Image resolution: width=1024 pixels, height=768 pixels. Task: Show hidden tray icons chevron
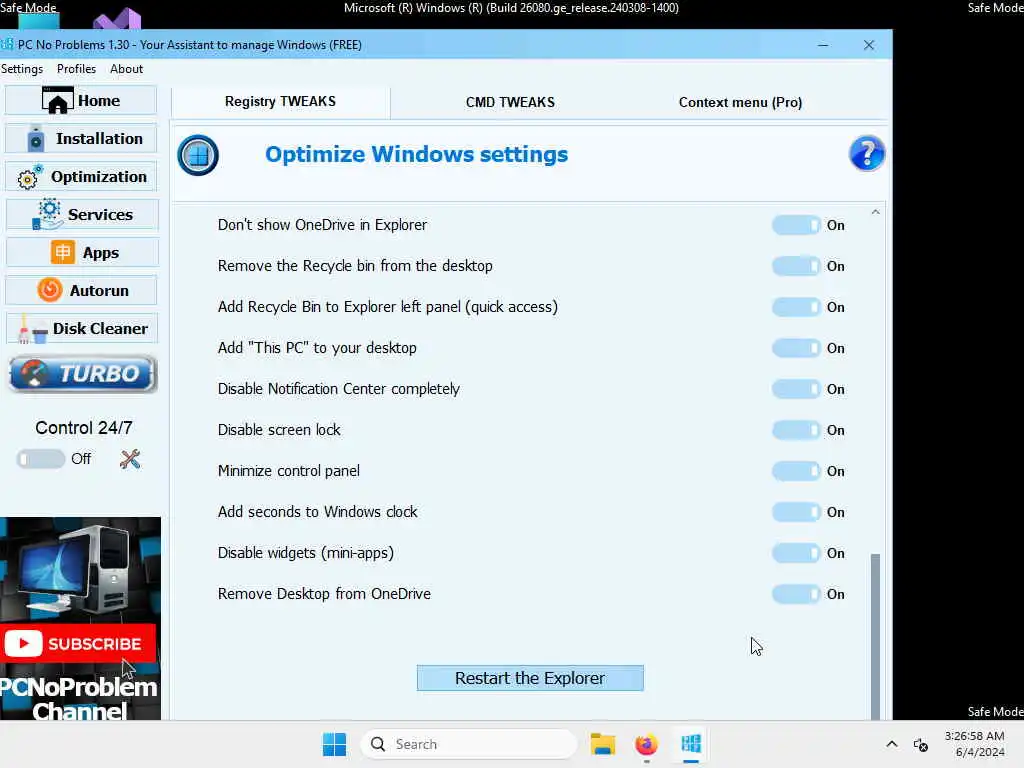tap(891, 744)
